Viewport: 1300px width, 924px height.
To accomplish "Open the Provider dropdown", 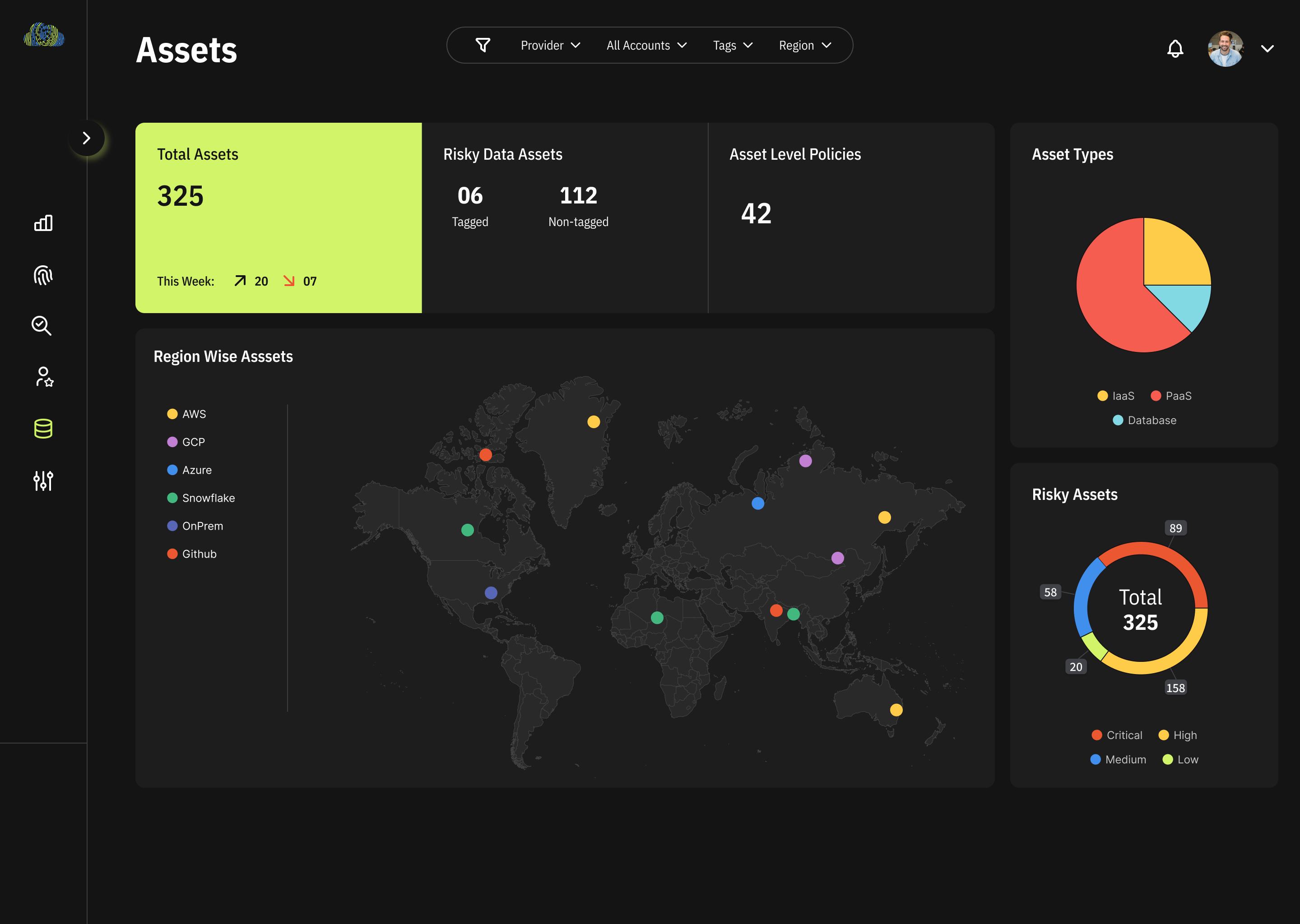I will click(550, 46).
